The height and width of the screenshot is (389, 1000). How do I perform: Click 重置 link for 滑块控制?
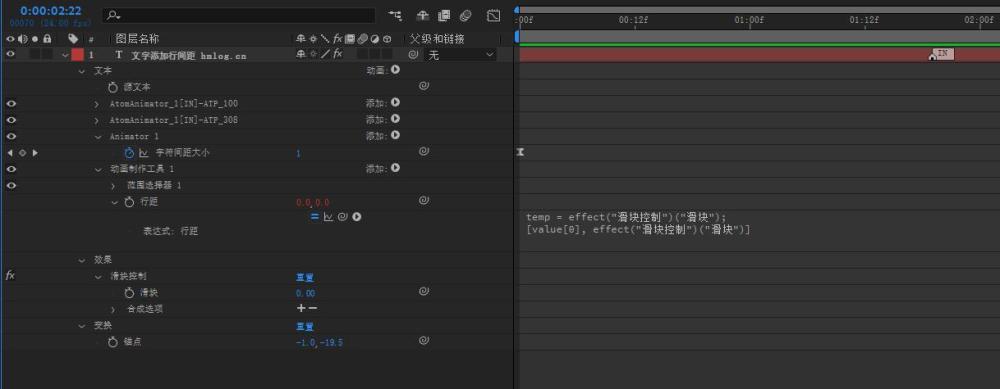tap(305, 277)
